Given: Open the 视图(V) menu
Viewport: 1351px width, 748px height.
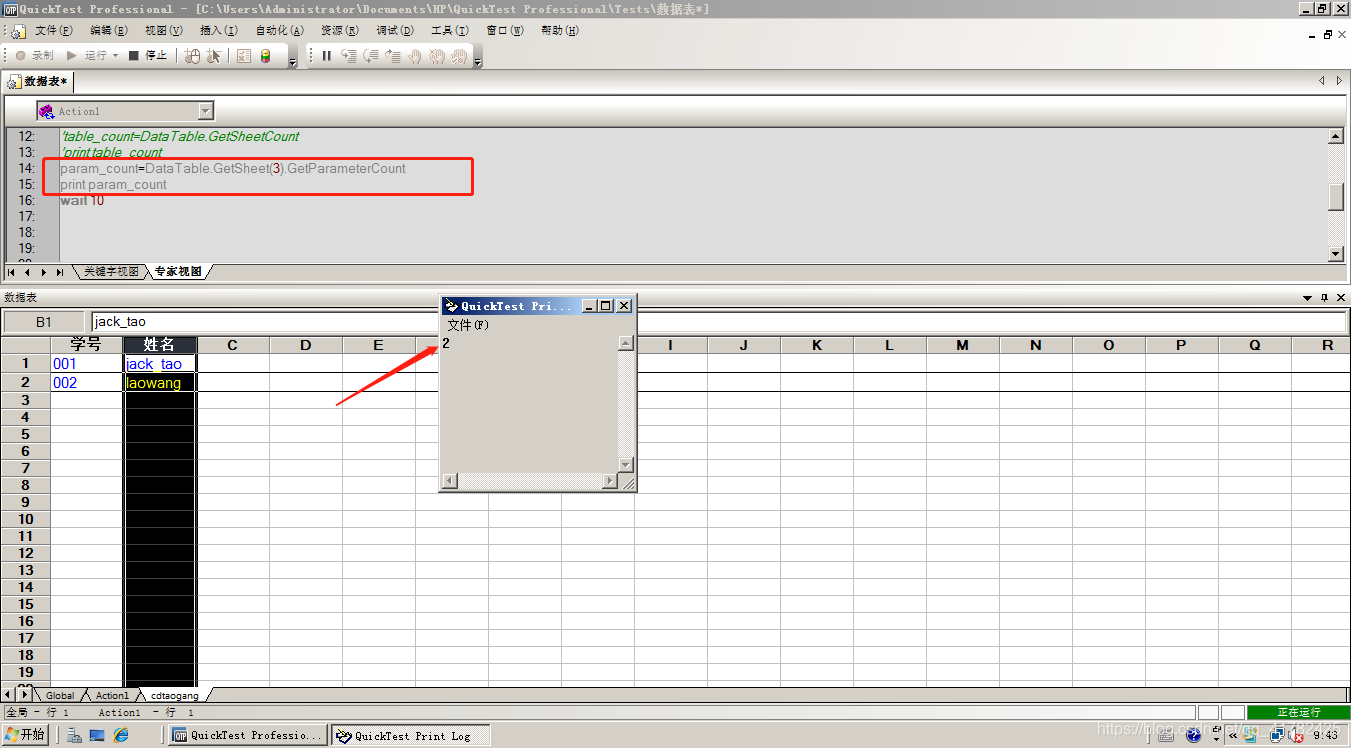Looking at the screenshot, I should (x=164, y=31).
